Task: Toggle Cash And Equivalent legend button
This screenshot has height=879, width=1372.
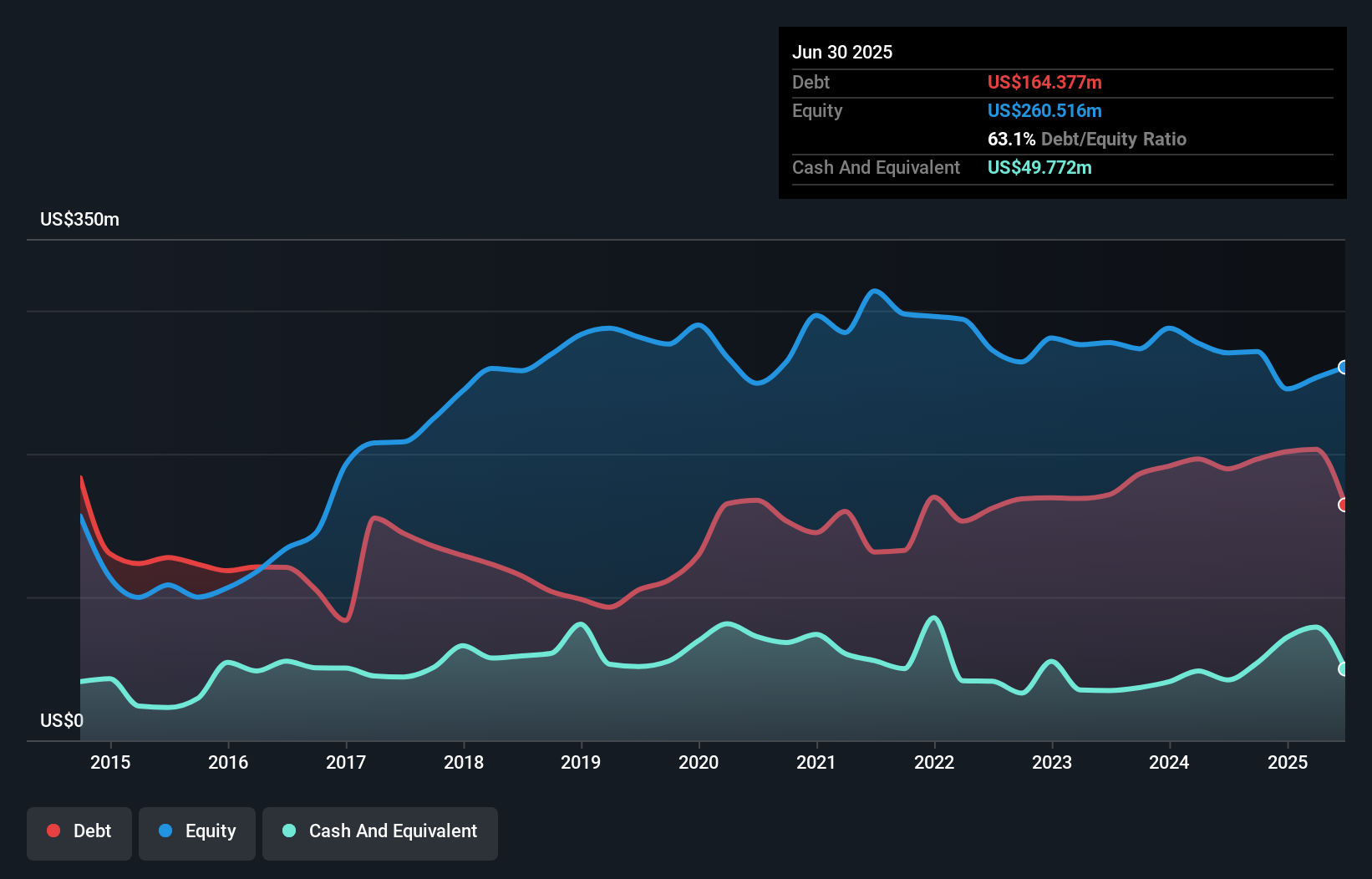Action: click(x=380, y=831)
